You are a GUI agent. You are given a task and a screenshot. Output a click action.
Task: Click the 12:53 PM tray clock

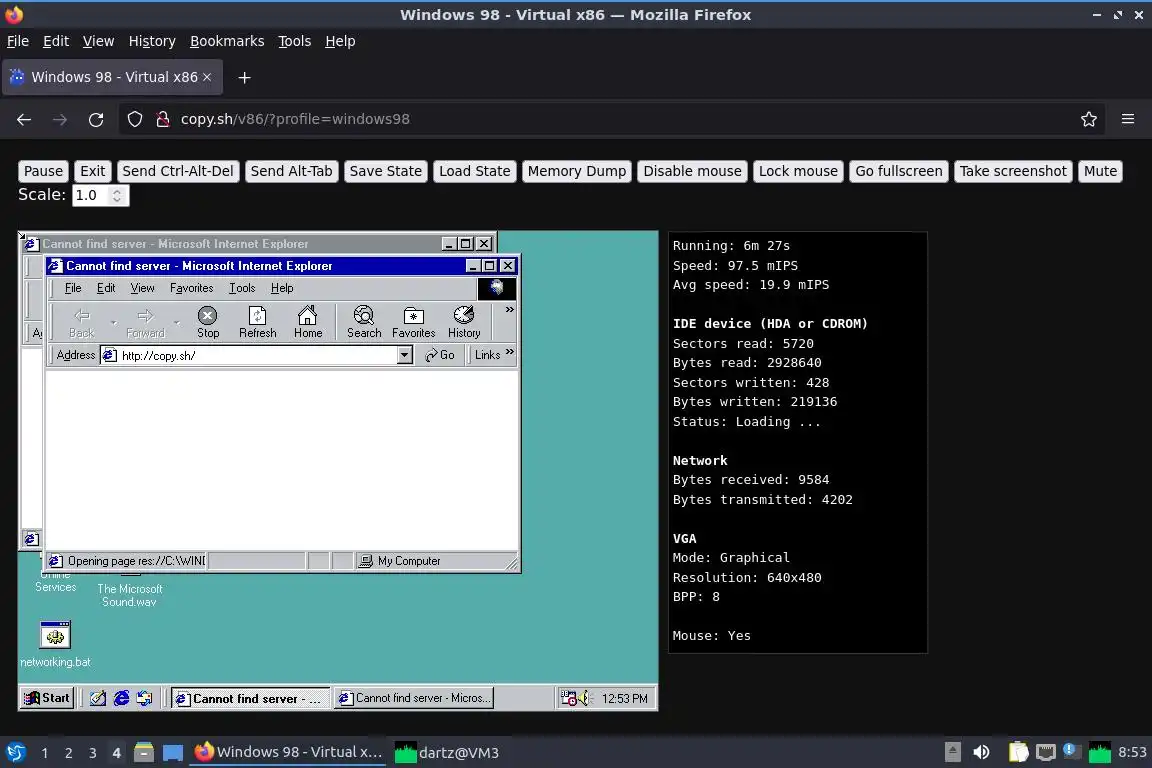624,698
